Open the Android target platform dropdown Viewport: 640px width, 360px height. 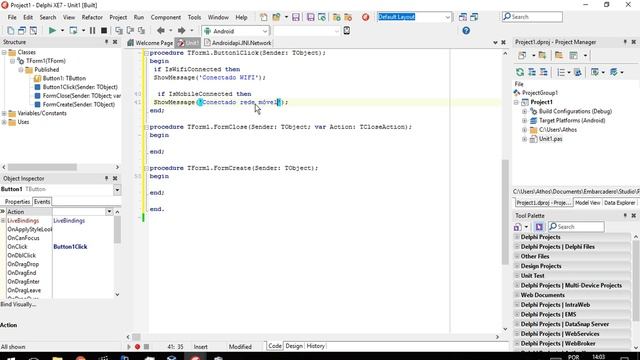point(264,31)
